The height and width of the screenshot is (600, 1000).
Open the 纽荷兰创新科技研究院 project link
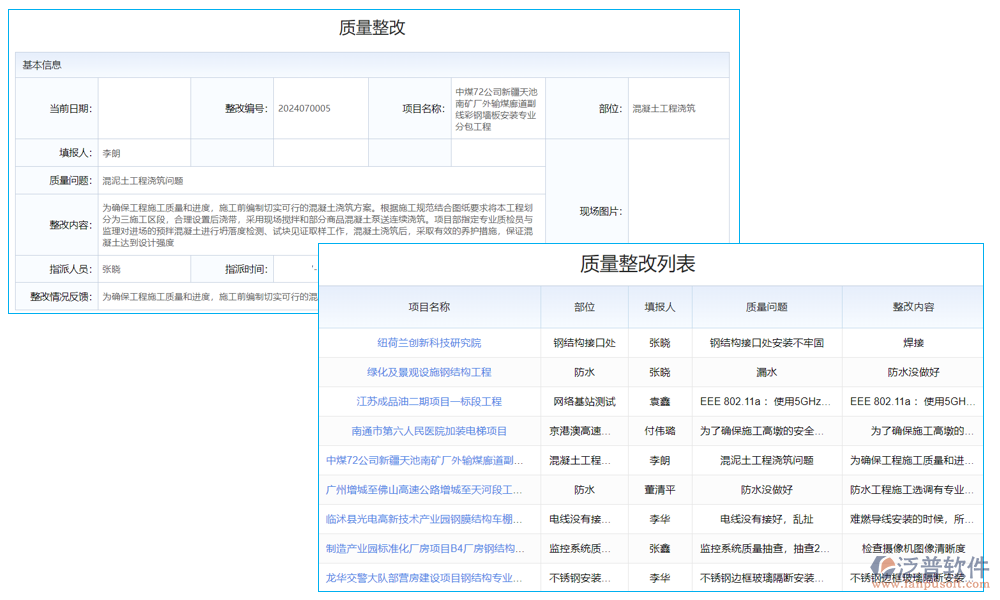click(x=431, y=342)
